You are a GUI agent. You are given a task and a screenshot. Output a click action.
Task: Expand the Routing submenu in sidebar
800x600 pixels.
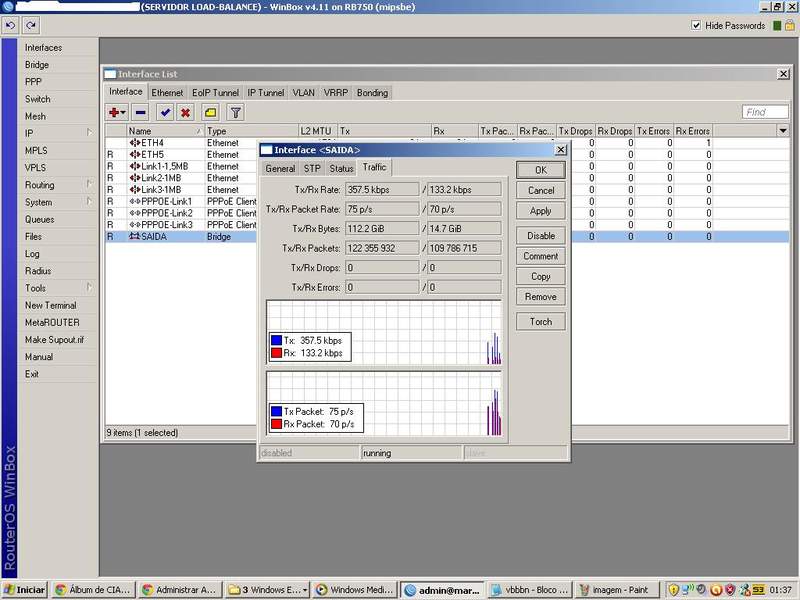[89, 184]
